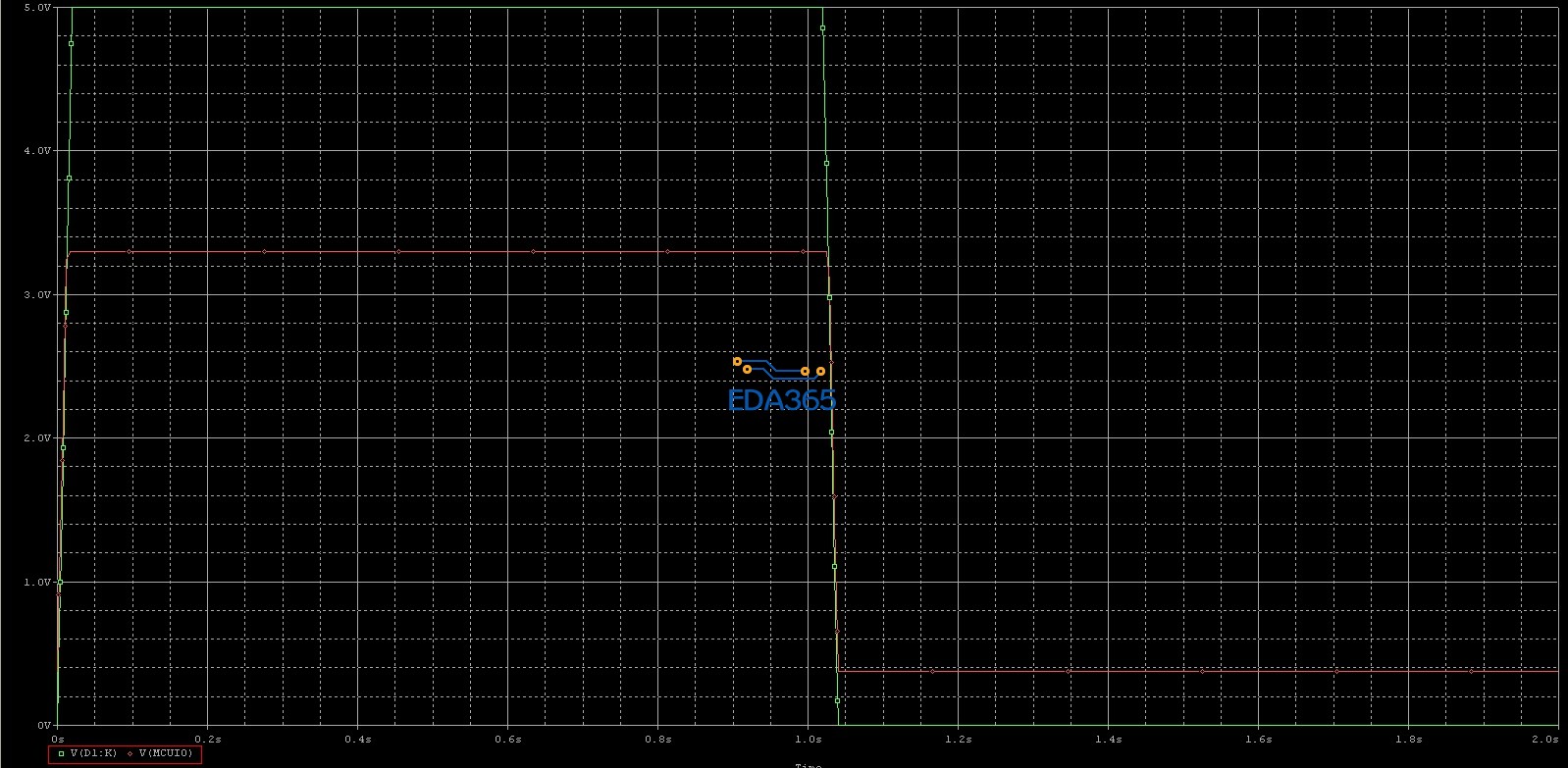
Task: Click the 1.8s label on the time axis
Action: (x=1408, y=739)
